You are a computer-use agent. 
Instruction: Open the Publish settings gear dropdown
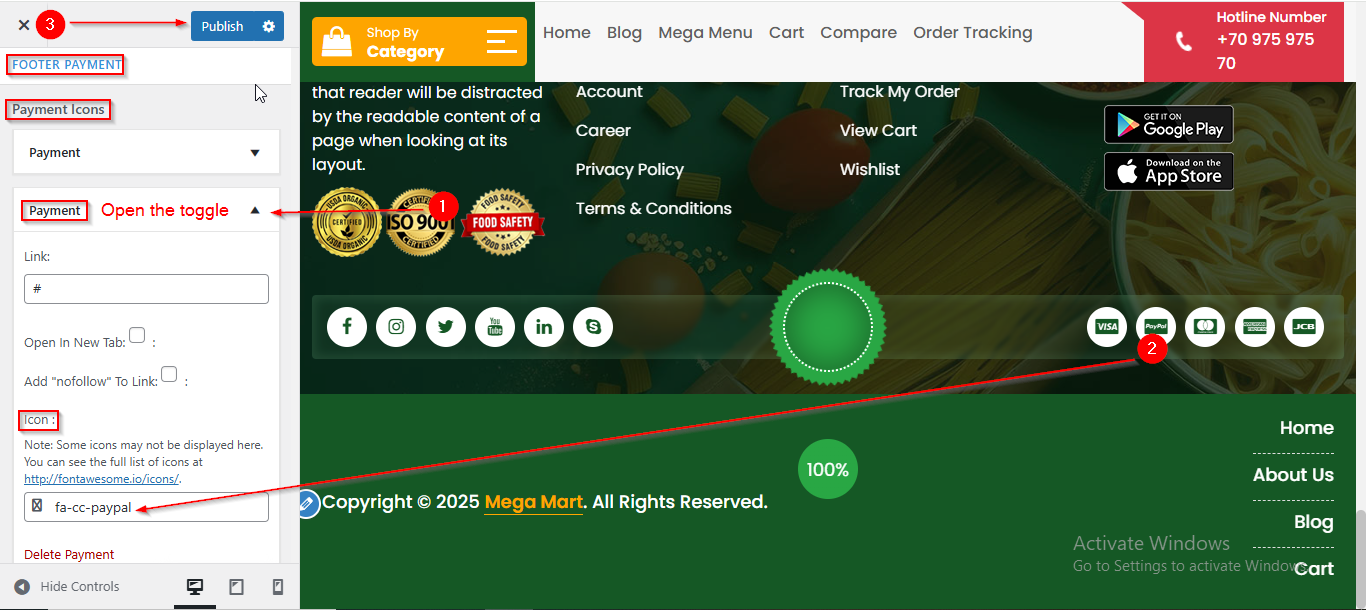268,26
